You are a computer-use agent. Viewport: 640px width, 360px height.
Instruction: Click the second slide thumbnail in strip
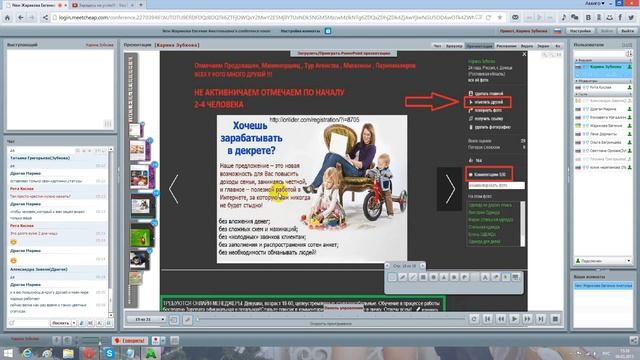[140, 151]
